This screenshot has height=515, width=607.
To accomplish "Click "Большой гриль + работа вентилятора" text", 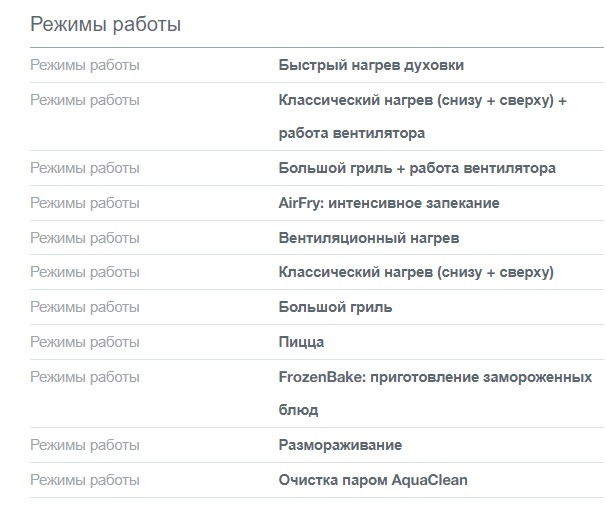I will (x=416, y=168).
